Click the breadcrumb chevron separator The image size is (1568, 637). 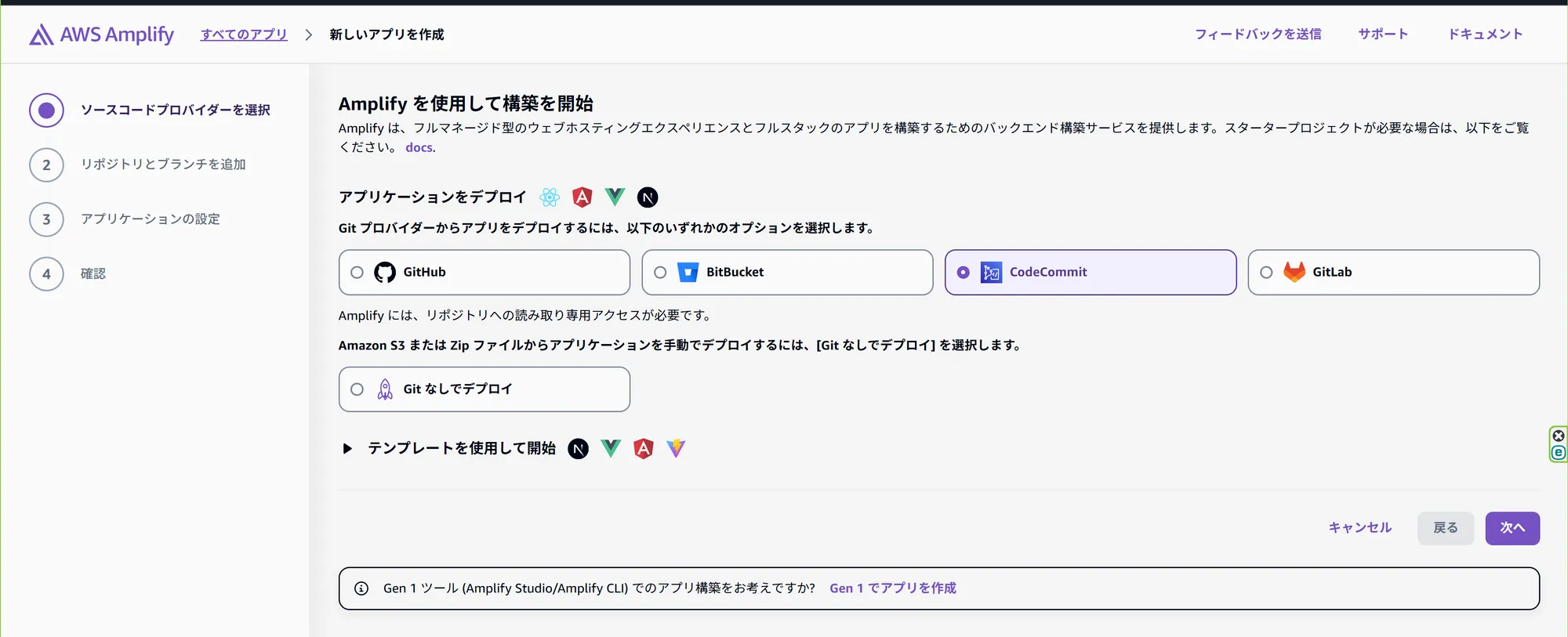[309, 34]
